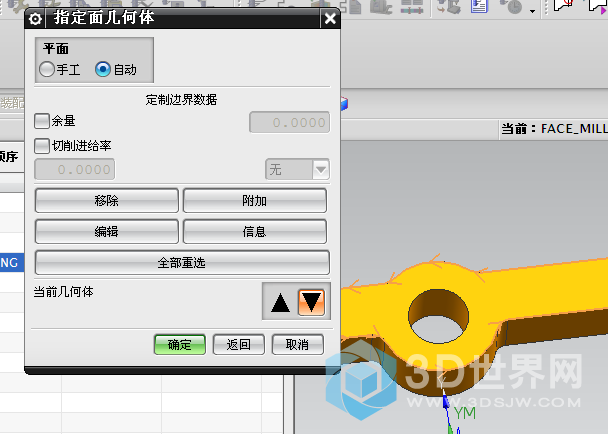Screen dimensions: 608x434
Task: Click the 附加 button
Action: pyautogui.click(x=255, y=201)
